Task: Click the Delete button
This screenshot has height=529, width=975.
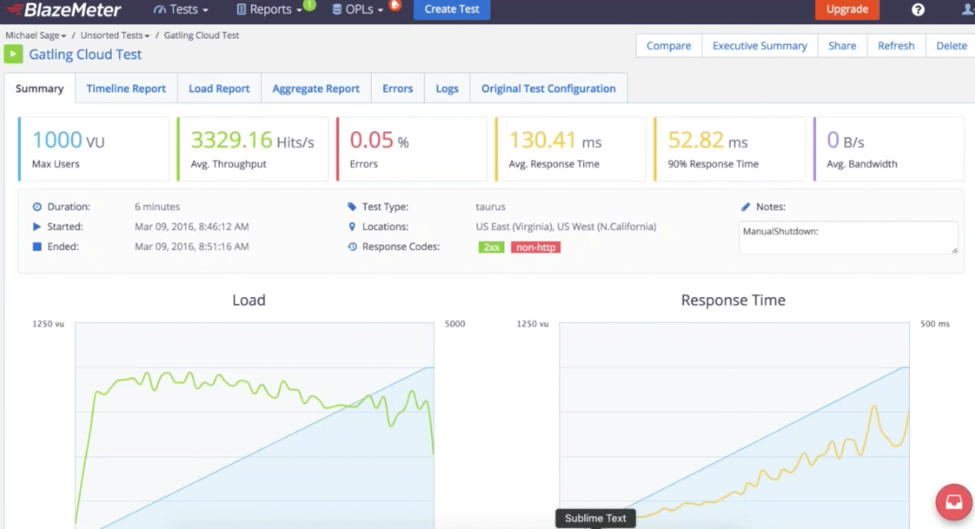Action: [951, 45]
